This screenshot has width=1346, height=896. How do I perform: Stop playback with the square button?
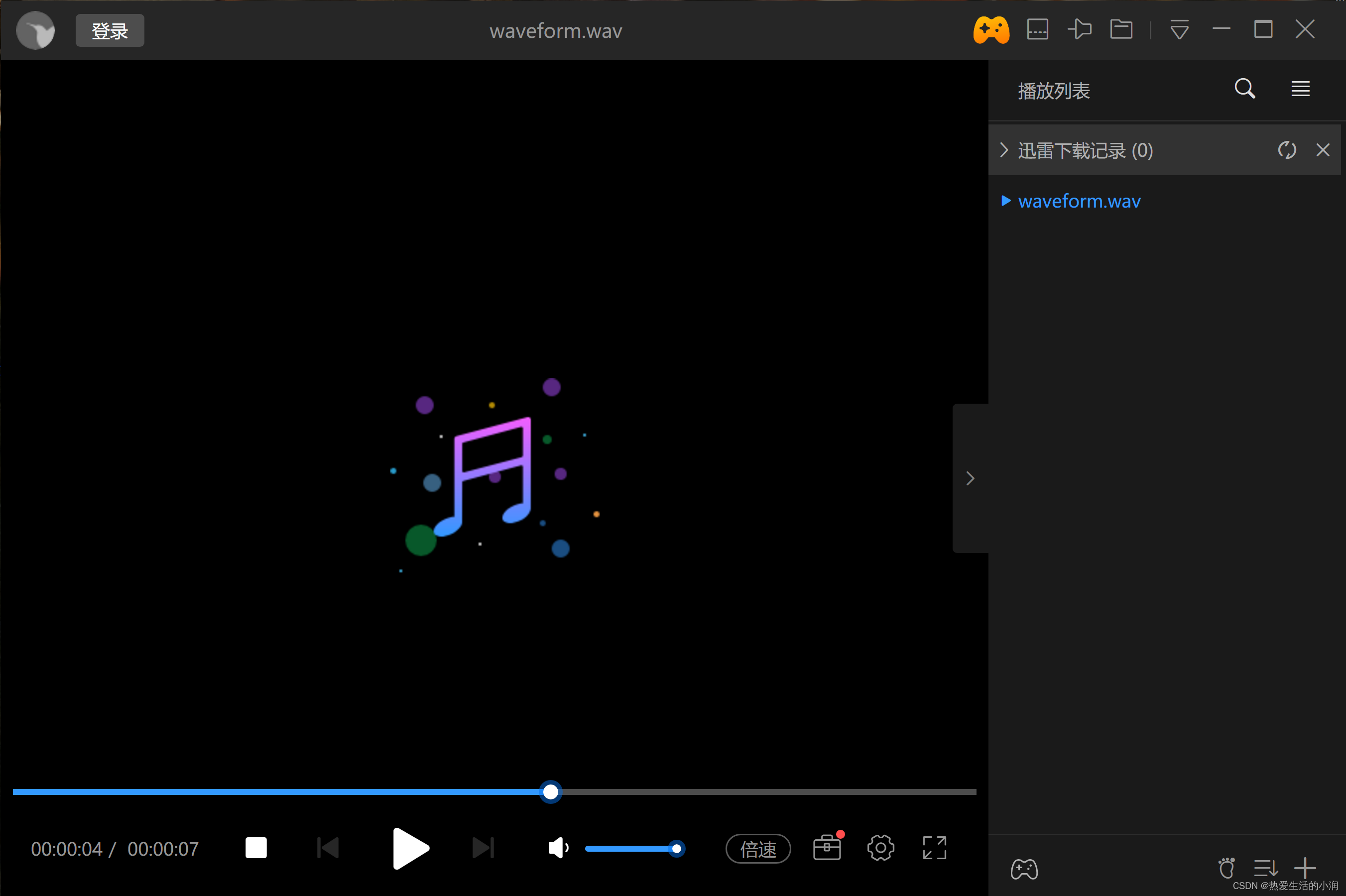(256, 848)
